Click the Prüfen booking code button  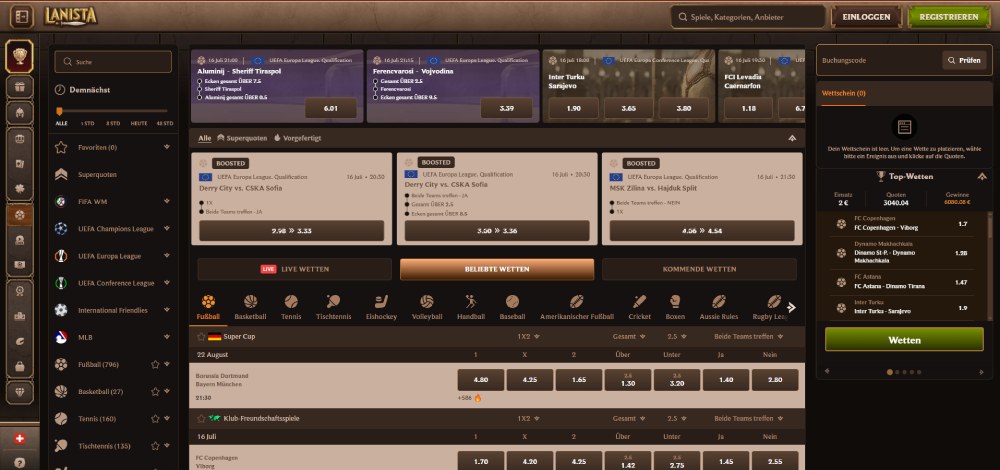point(964,60)
